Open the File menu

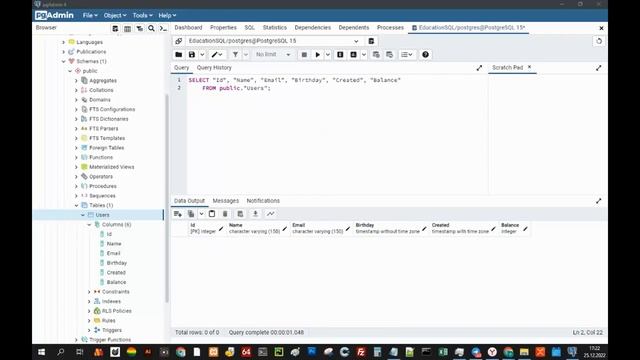point(90,16)
